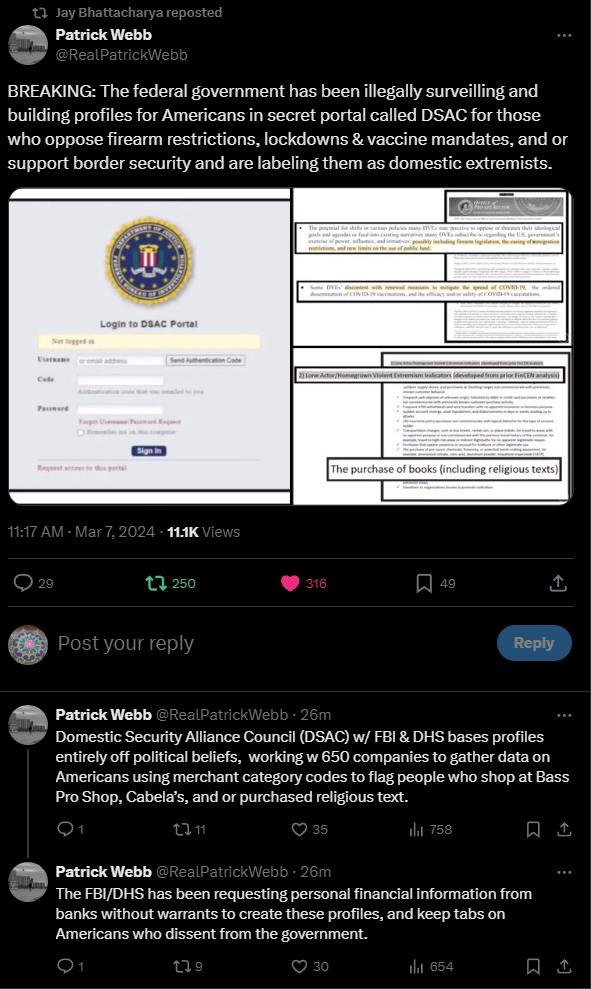The image size is (591, 989).
Task: Unlike the post with 316 likes
Action: click(290, 583)
